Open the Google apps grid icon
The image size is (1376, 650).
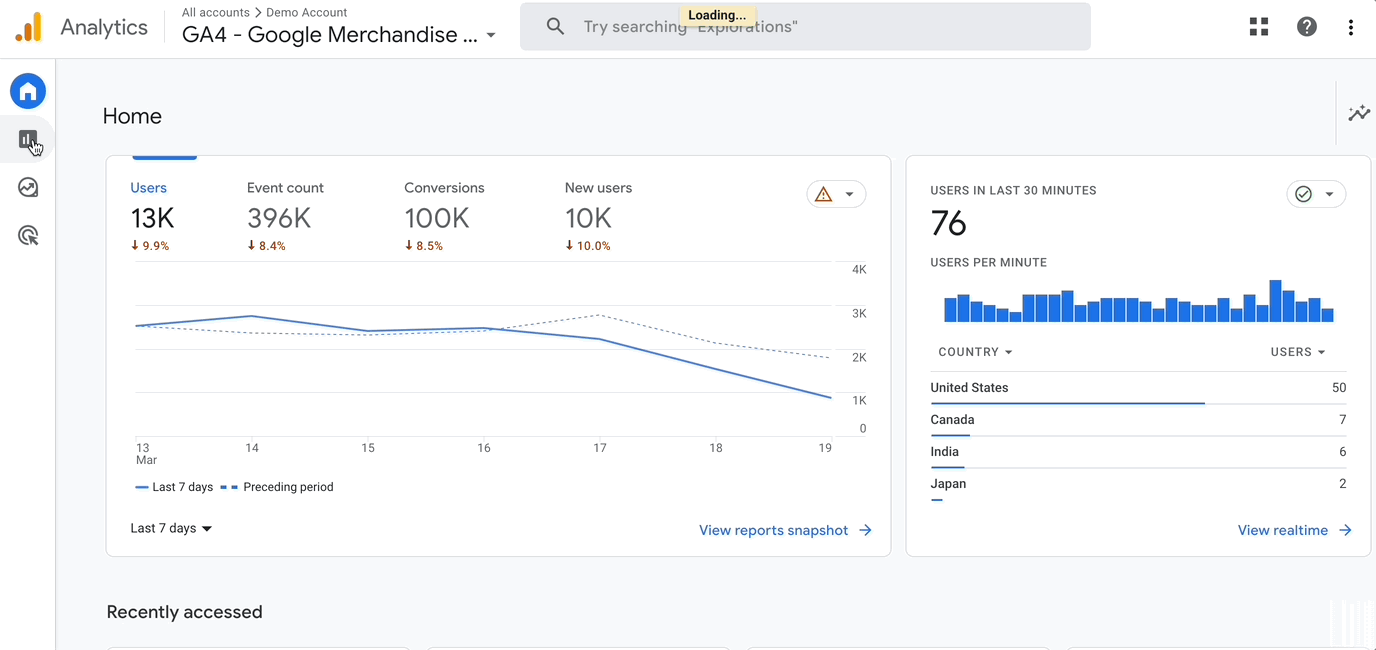(x=1259, y=27)
